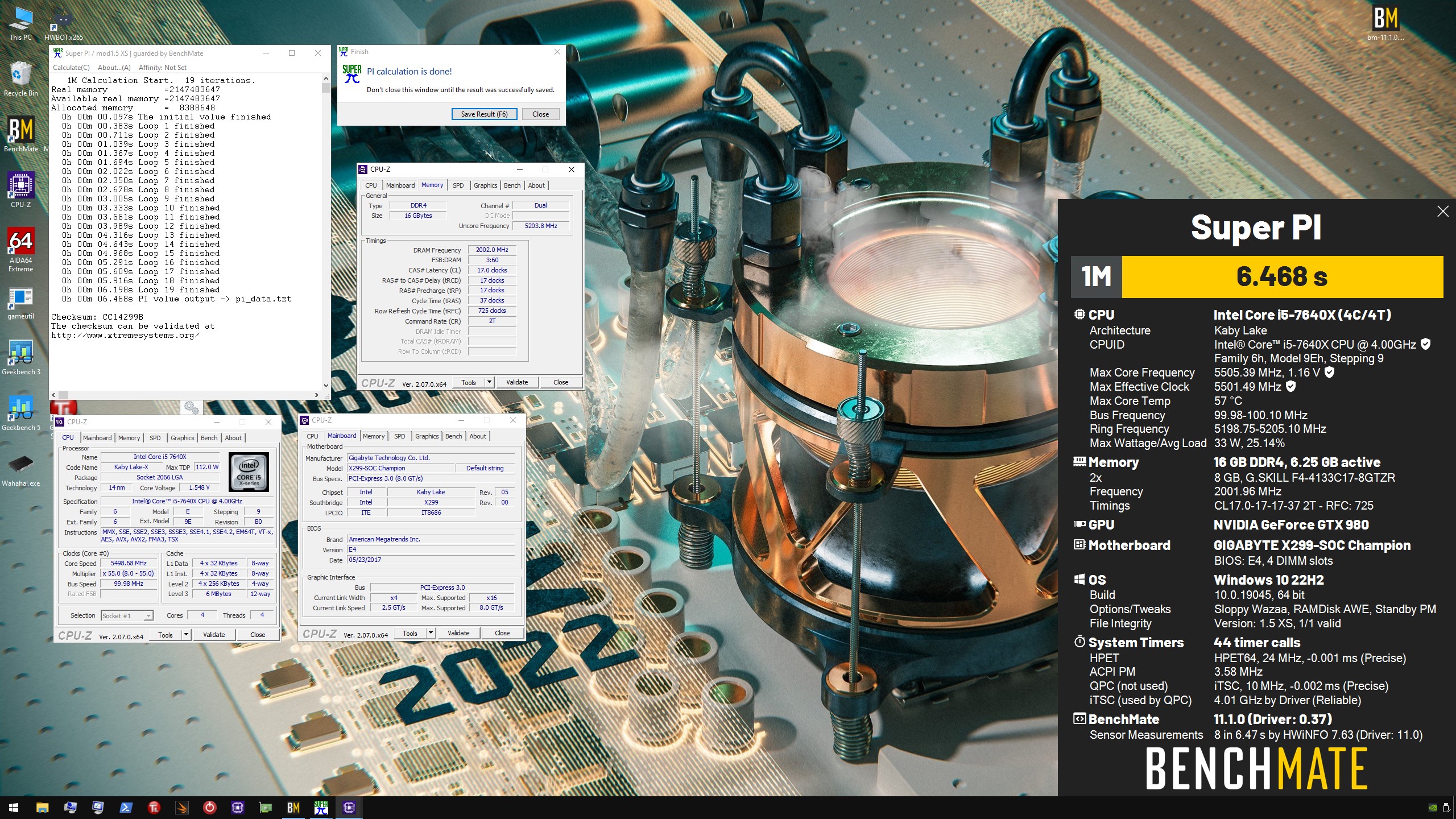
Task: Click the DRAM Frequency value 2002.0 MHz
Action: point(492,250)
